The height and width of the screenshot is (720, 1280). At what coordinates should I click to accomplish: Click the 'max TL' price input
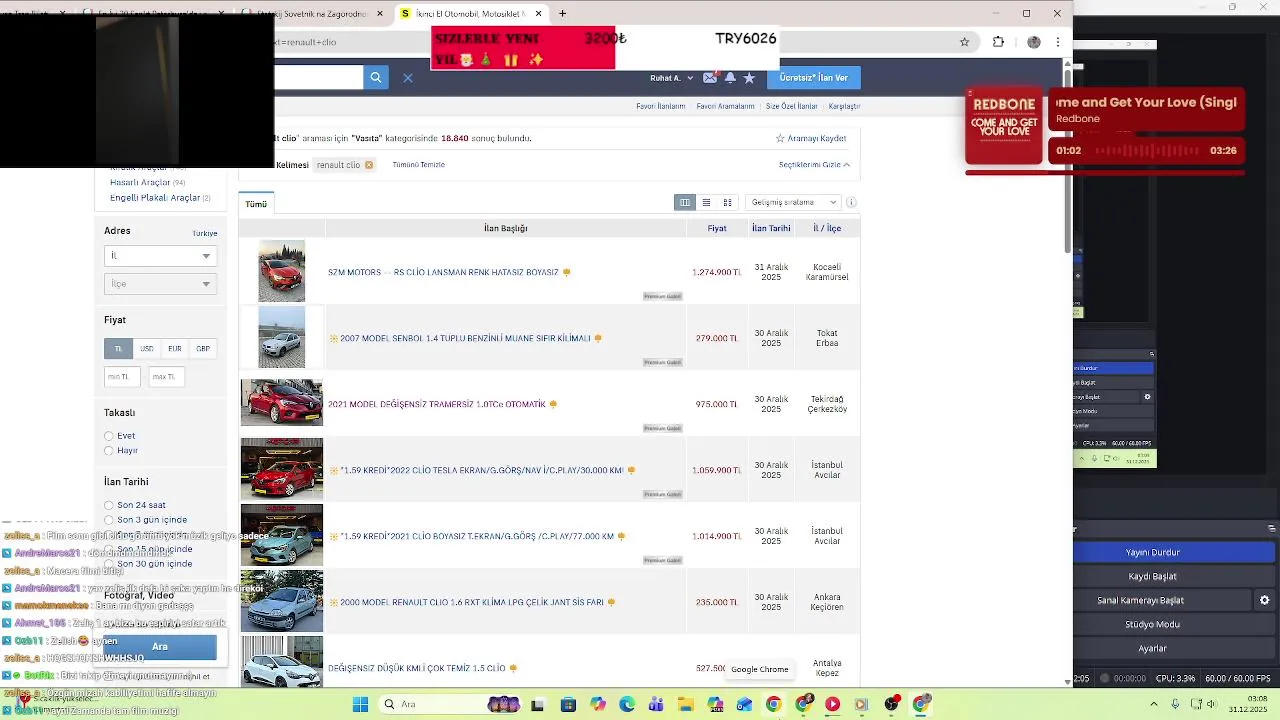click(x=167, y=377)
